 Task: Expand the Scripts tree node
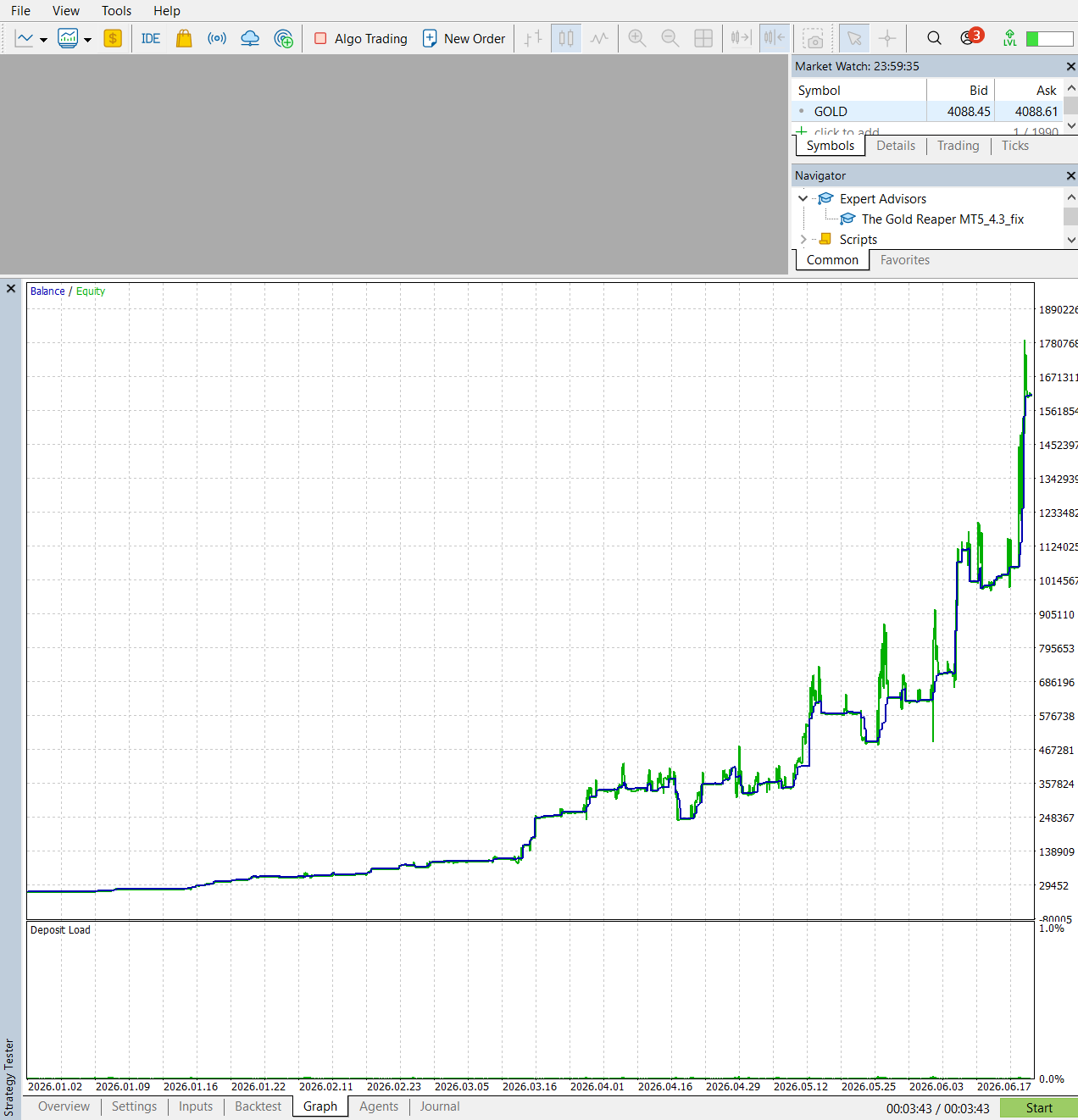(803, 240)
